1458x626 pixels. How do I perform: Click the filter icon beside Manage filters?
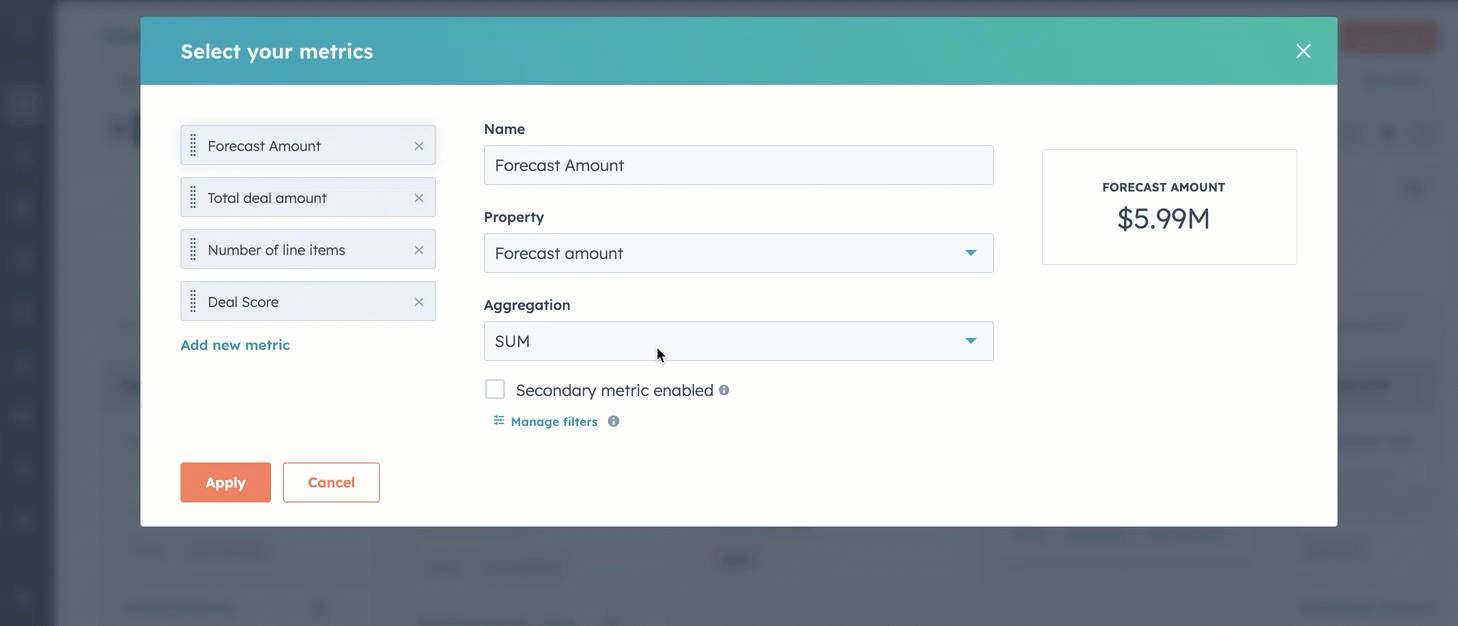click(x=499, y=421)
